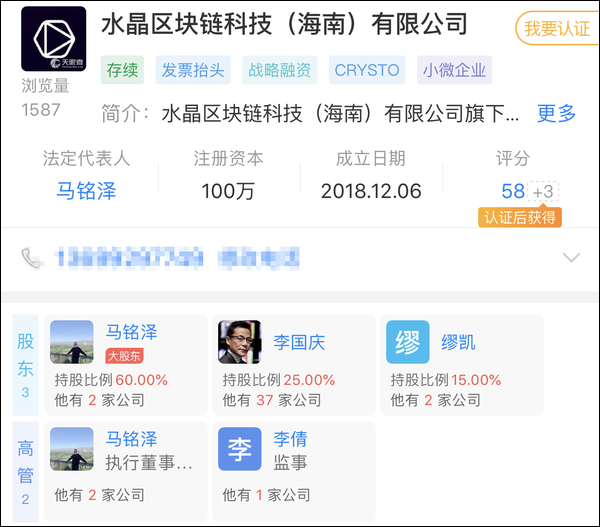Screen dimensions: 600x527
Task: Select the 股东 3 side tab
Action: click(x=25, y=365)
